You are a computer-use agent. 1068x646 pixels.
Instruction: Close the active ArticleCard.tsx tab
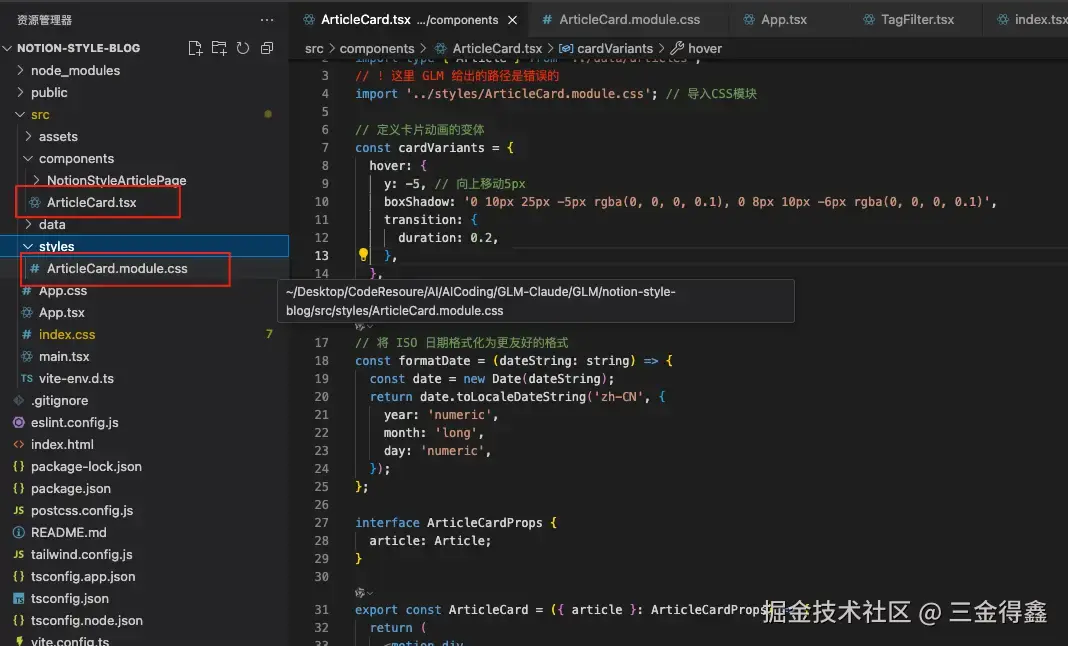pyautogui.click(x=513, y=20)
